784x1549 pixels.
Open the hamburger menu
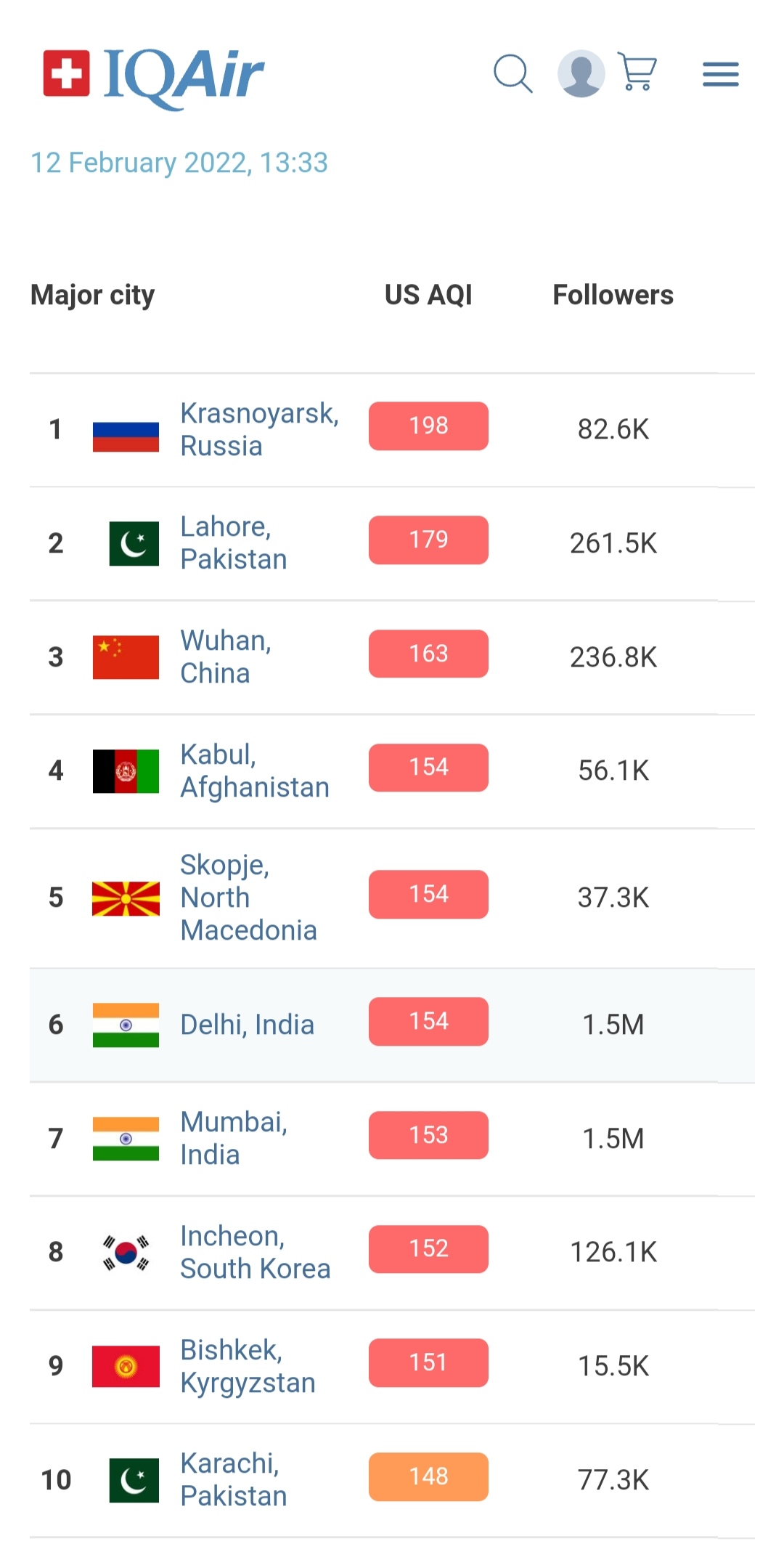pyautogui.click(x=721, y=74)
